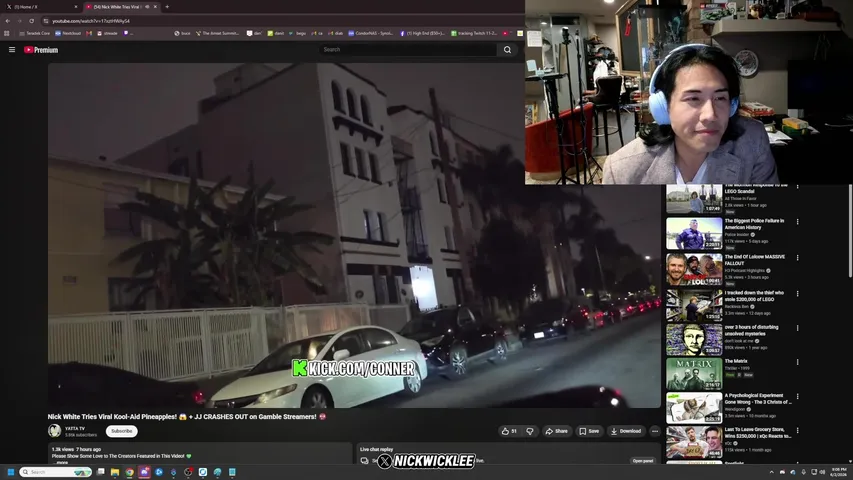Open the Gmail bookmark icon
This screenshot has width=853, height=480.
pyautogui.click(x=89, y=33)
